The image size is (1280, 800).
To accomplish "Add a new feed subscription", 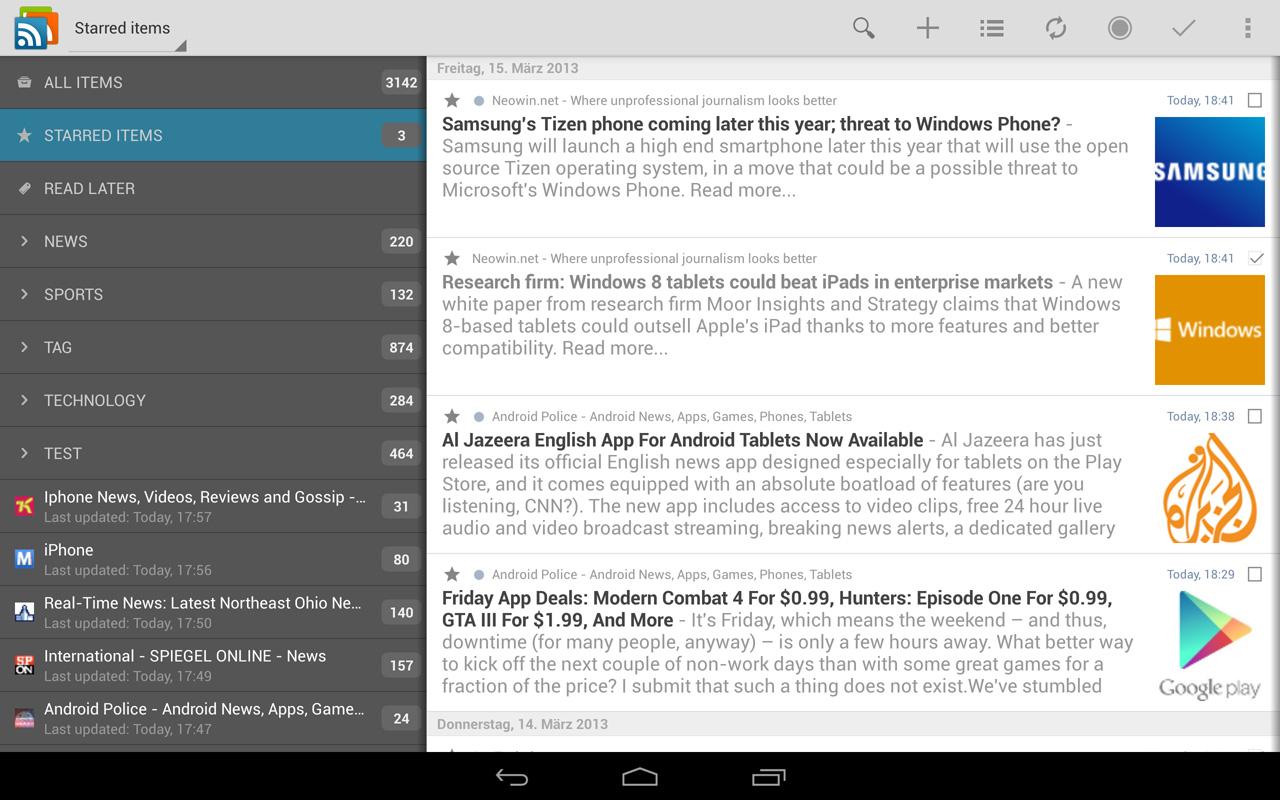I will point(927,28).
